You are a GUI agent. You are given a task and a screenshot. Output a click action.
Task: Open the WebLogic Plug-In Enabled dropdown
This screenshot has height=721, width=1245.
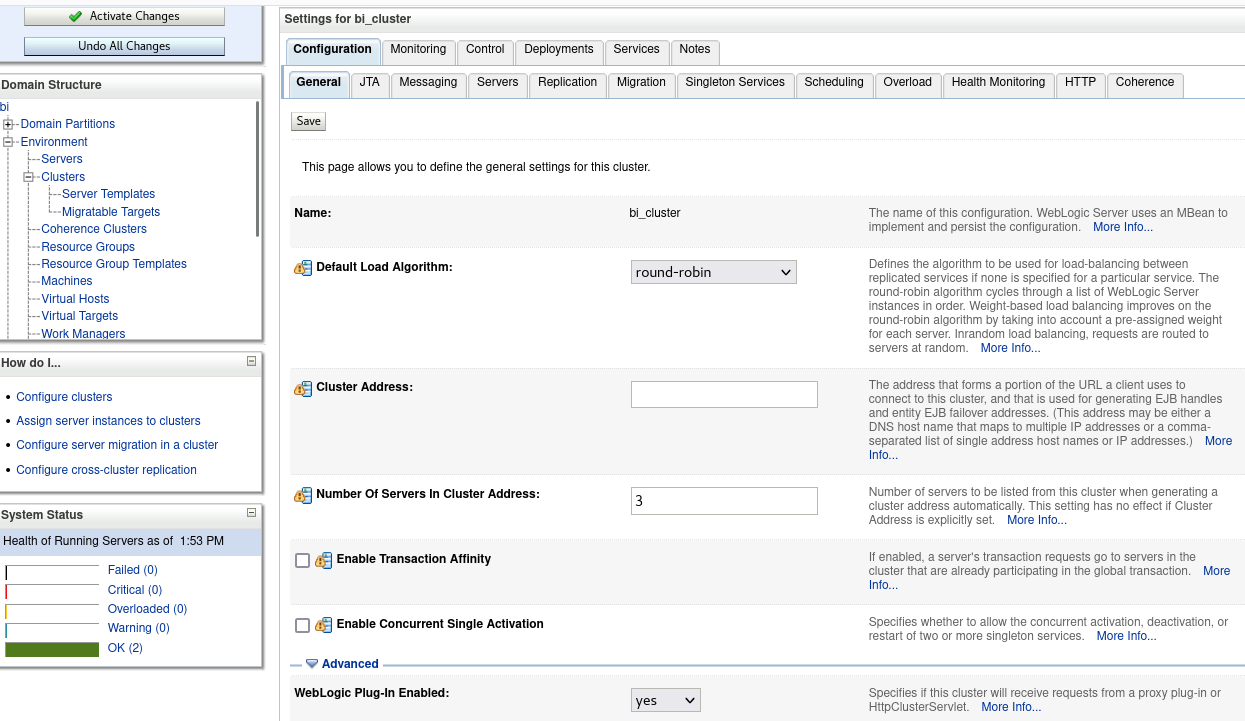665,700
